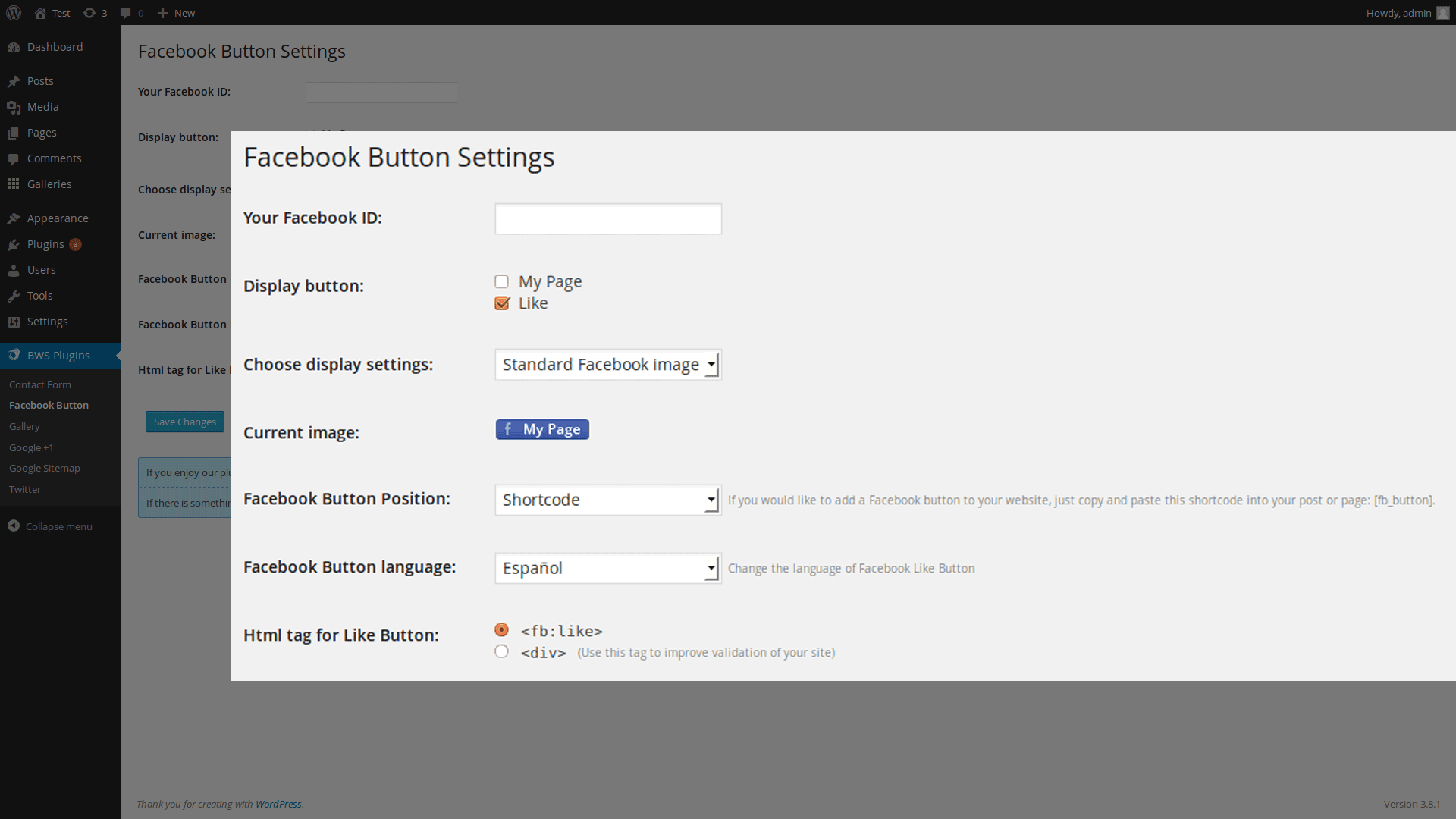Click the Collapse menu arrow icon

[14, 526]
